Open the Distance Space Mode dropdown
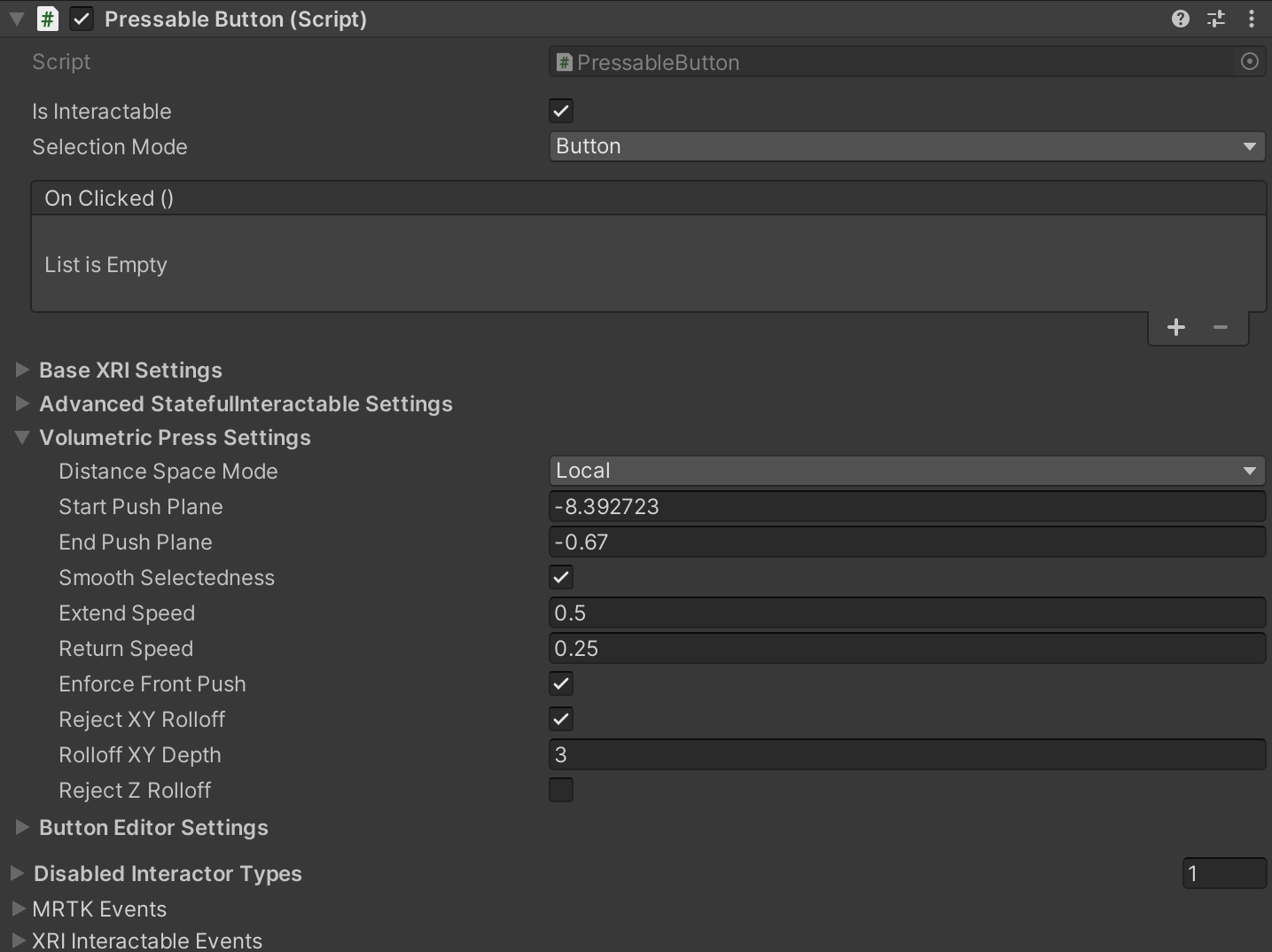The width and height of the screenshot is (1272, 952). (x=907, y=471)
